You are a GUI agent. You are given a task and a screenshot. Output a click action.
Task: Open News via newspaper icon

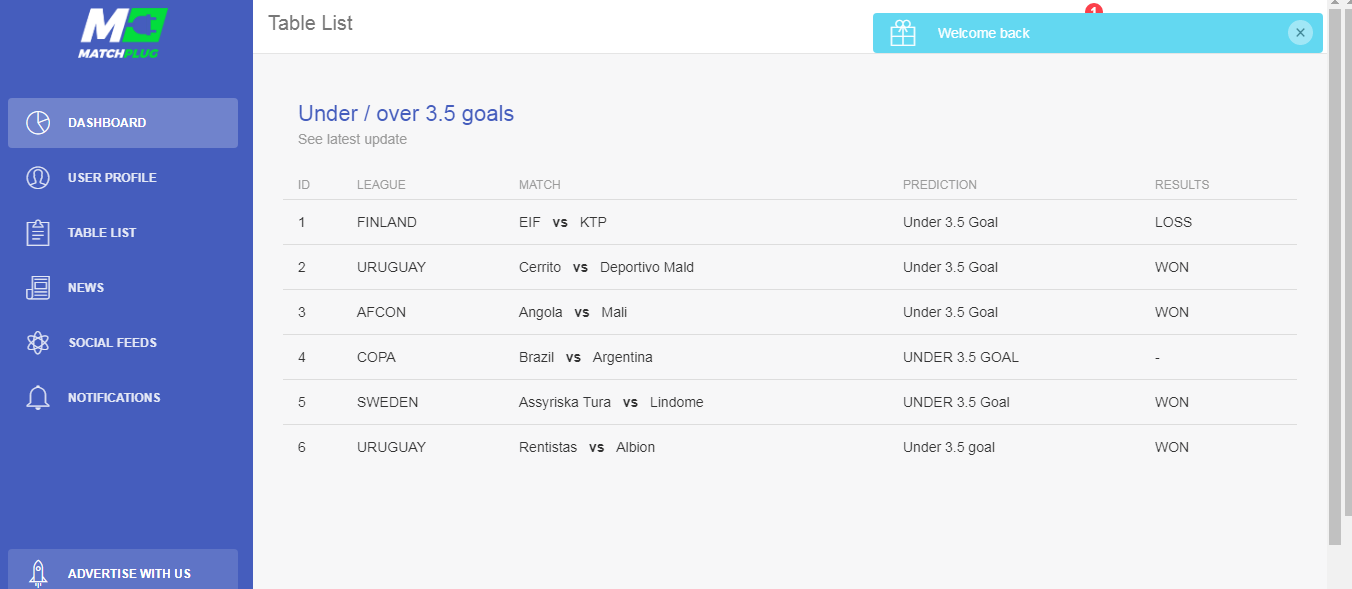click(38, 288)
